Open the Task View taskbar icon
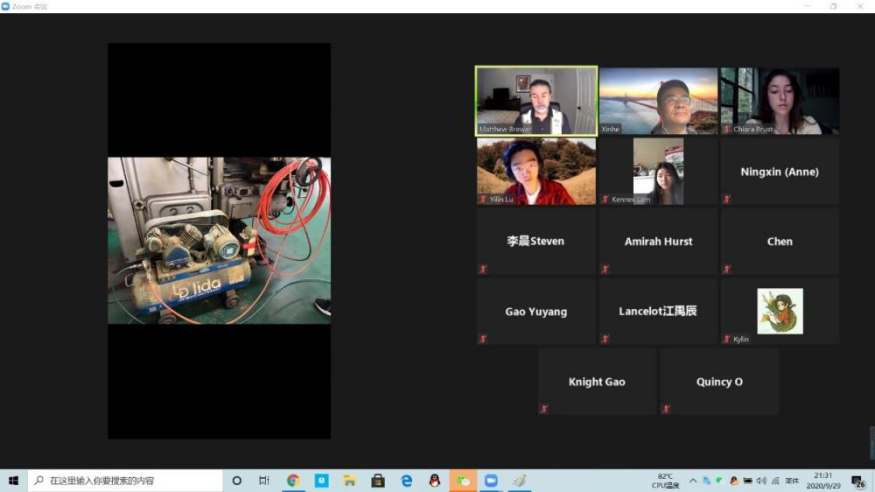The width and height of the screenshot is (875, 492). 264,481
